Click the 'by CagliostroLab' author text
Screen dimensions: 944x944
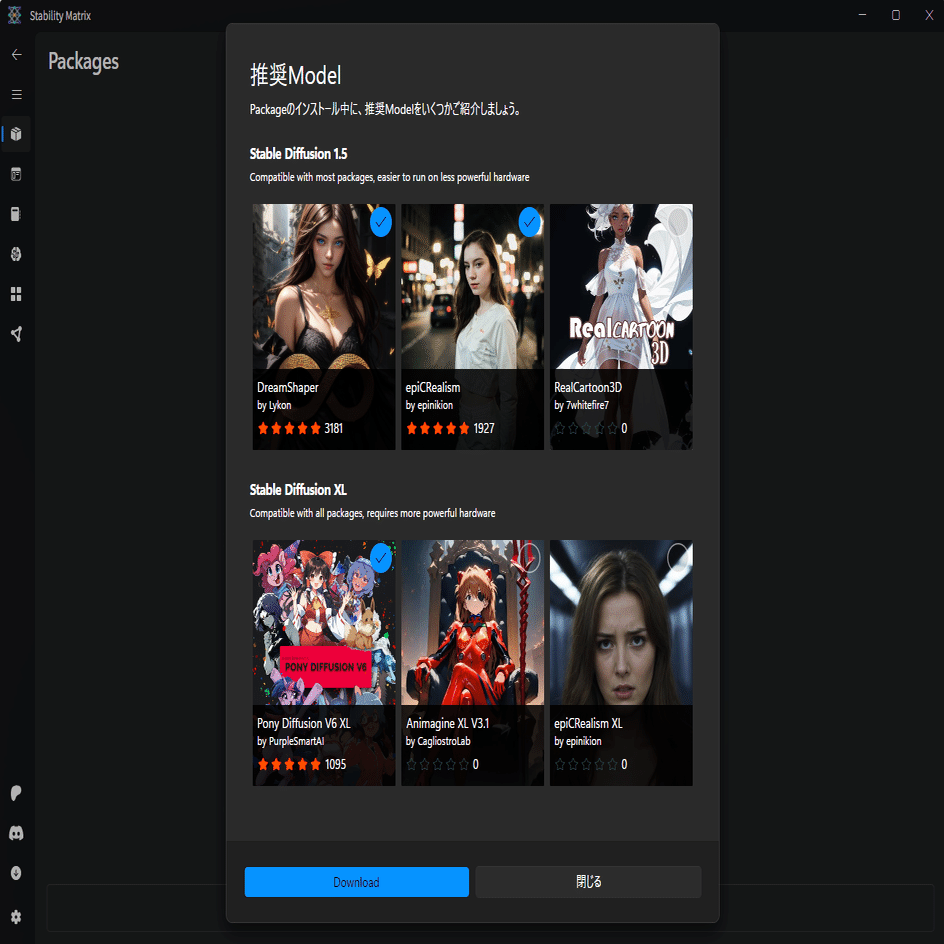click(x=438, y=741)
